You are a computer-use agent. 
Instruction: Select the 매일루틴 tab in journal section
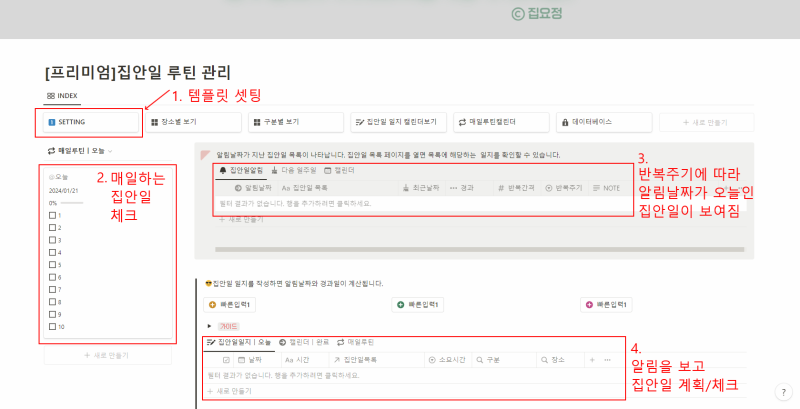point(356,342)
